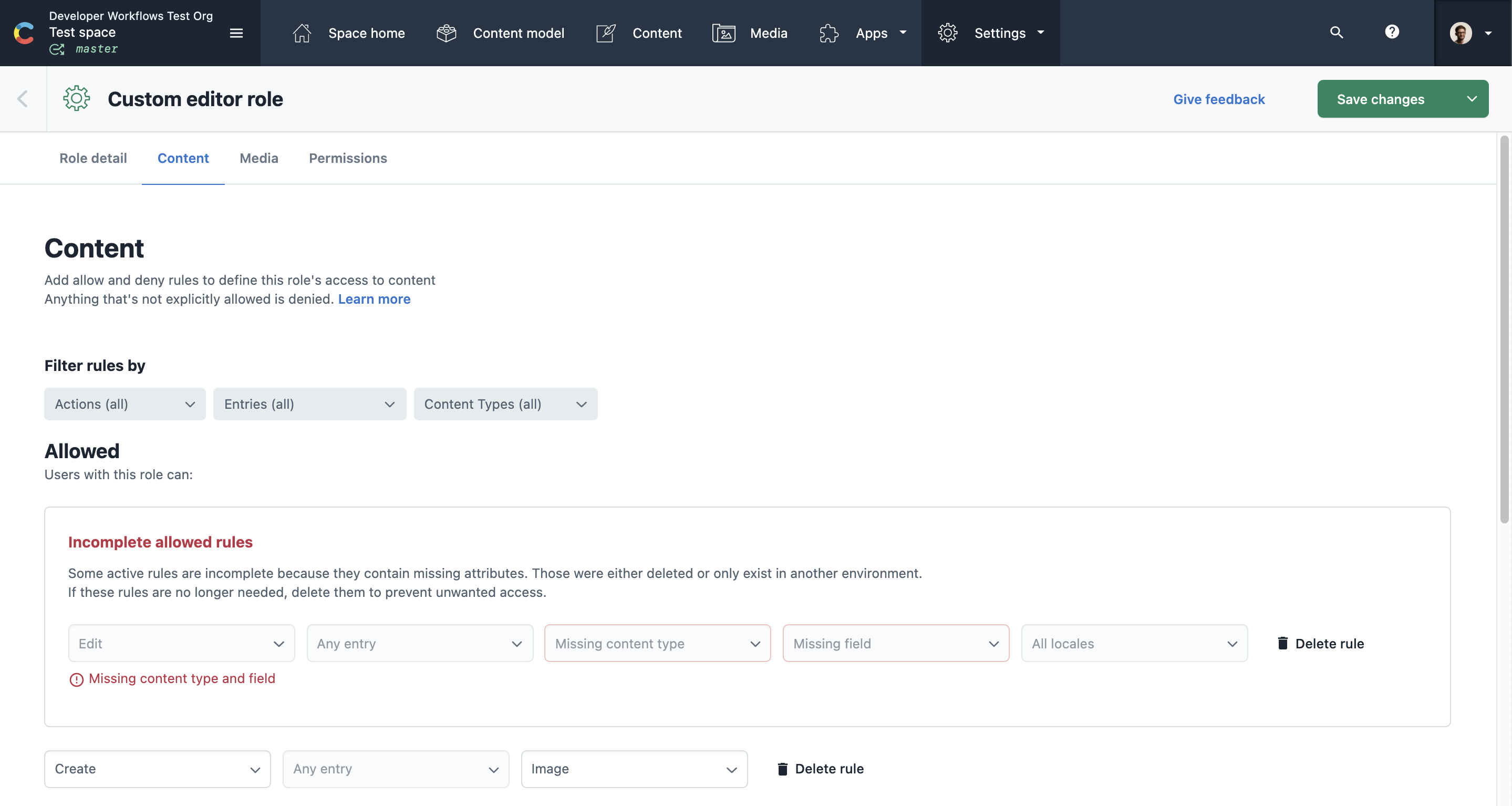The height and width of the screenshot is (806, 1512).
Task: Click the Space home house icon
Action: click(x=302, y=33)
